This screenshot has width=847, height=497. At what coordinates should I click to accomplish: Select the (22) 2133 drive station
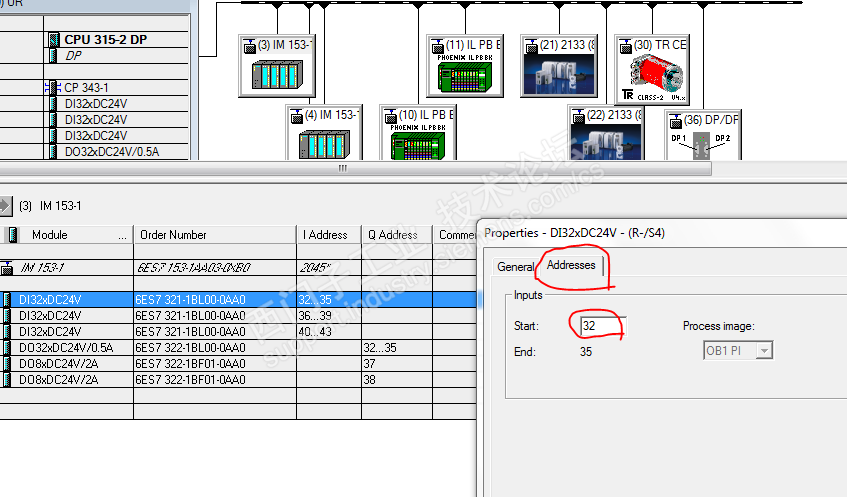pos(606,132)
